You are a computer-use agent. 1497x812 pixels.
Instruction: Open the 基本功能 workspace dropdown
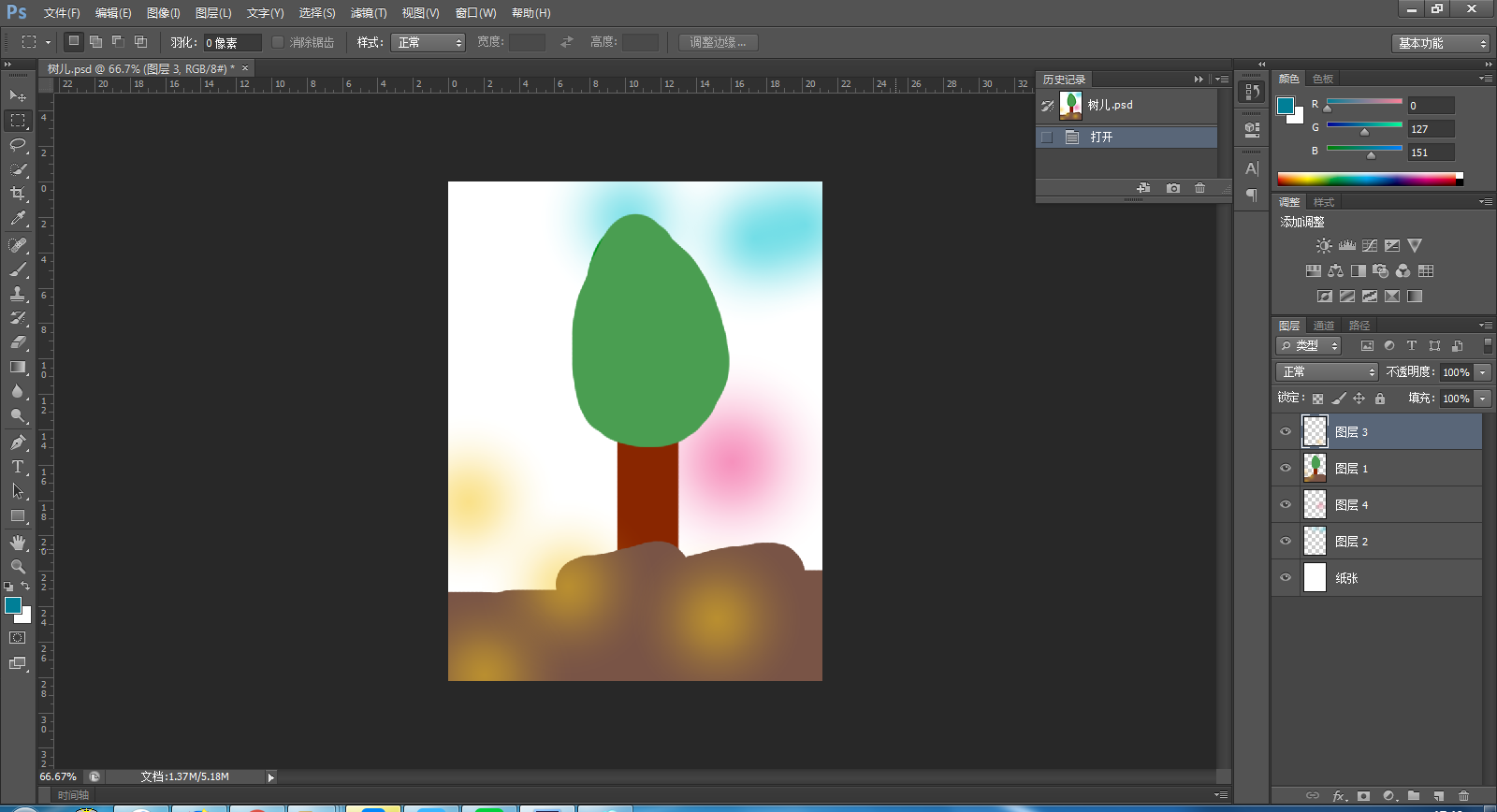(x=1439, y=44)
